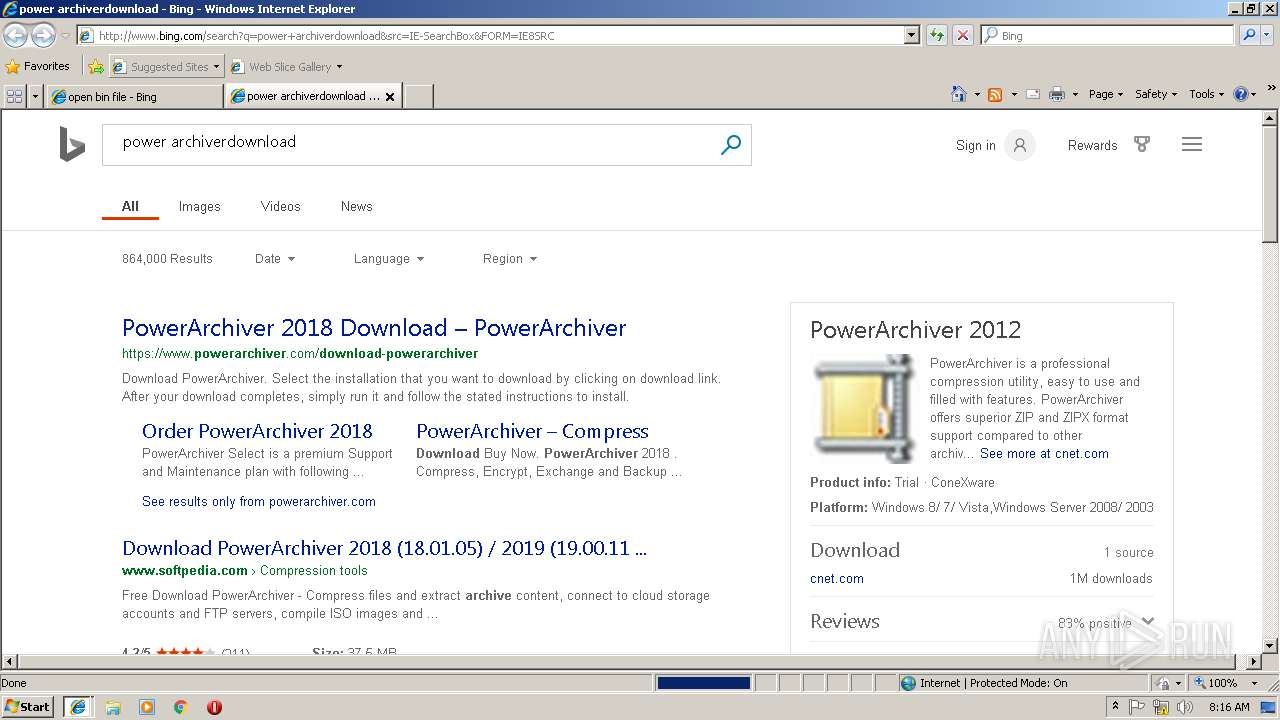This screenshot has height=720, width=1280.
Task: Open the Tools menu
Action: pos(1207,94)
